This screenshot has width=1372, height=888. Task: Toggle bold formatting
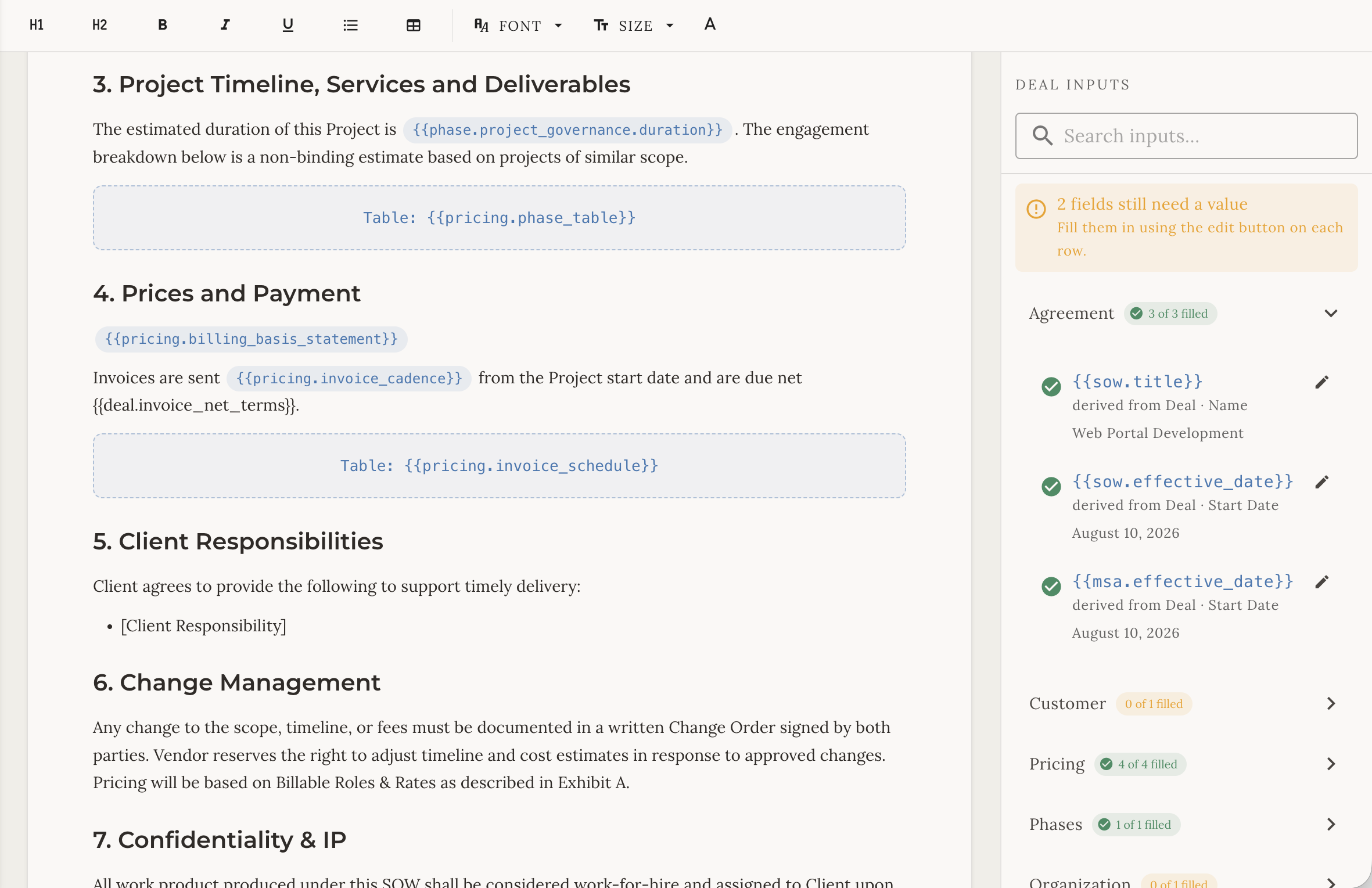[x=162, y=25]
